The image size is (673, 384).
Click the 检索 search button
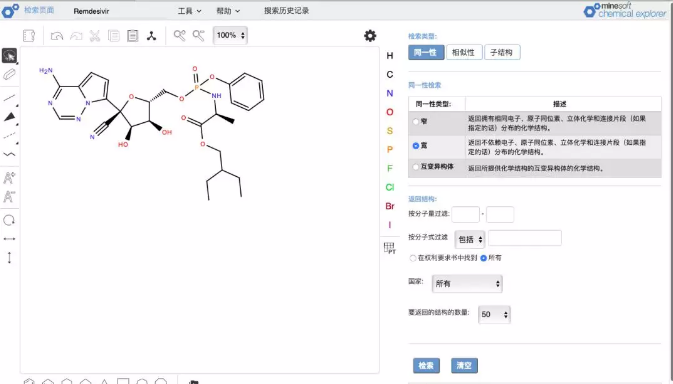point(426,366)
